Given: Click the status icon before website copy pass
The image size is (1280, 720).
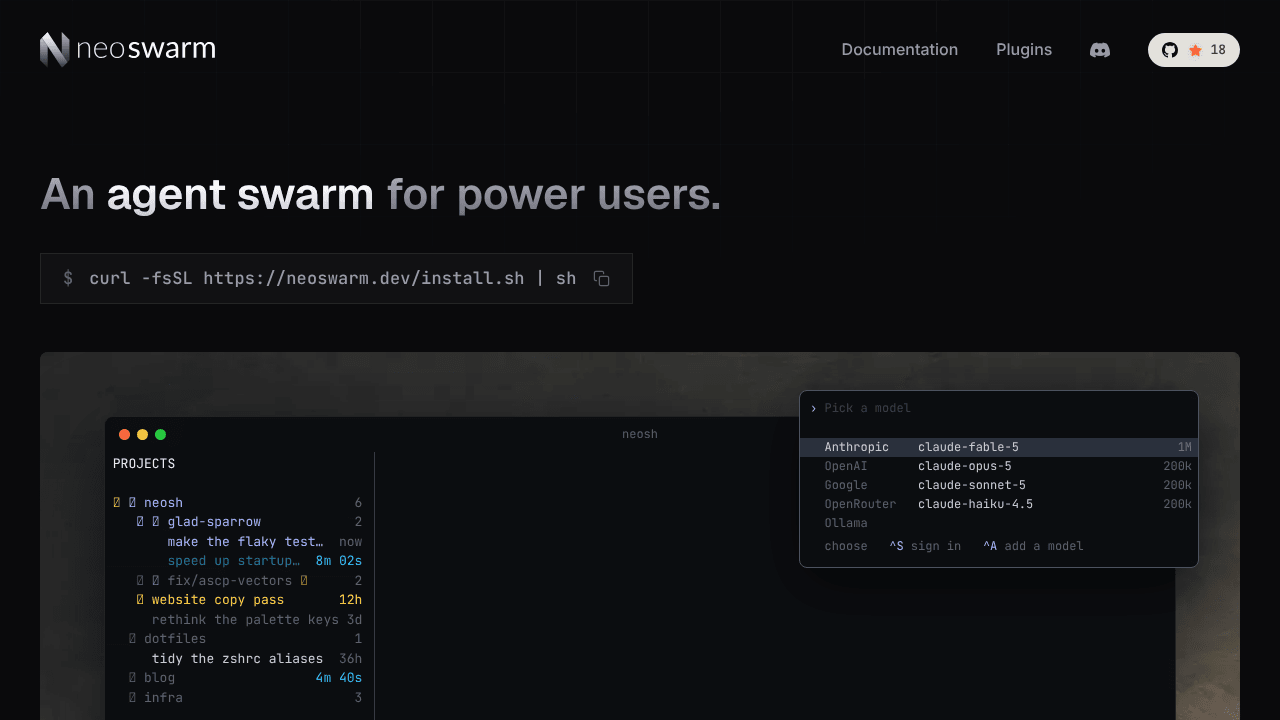Looking at the screenshot, I should tap(140, 600).
